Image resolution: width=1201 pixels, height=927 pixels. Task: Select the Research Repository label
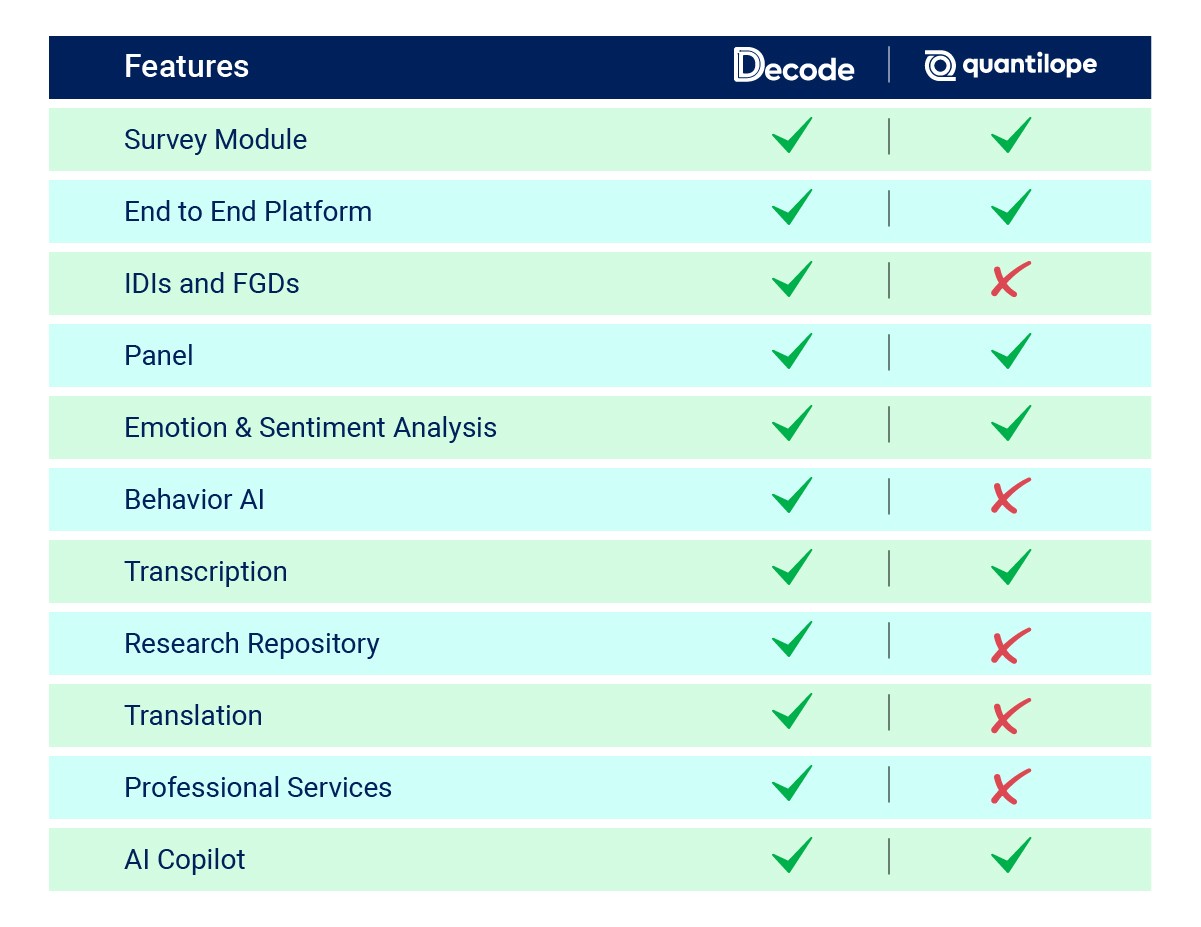tap(252, 643)
